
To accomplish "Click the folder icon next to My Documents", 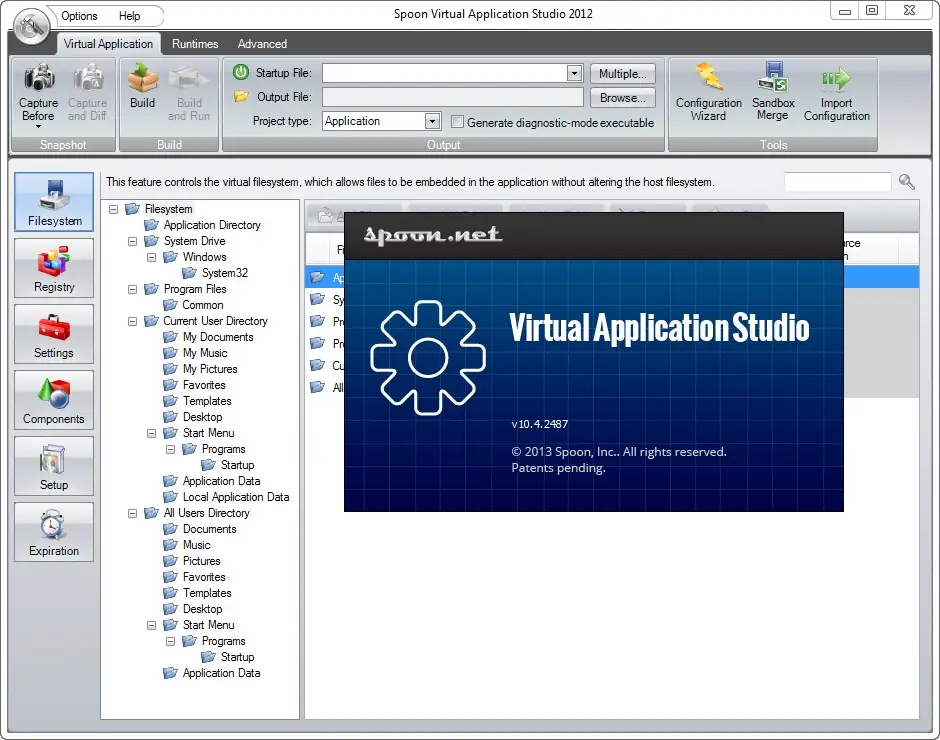I will coord(170,337).
